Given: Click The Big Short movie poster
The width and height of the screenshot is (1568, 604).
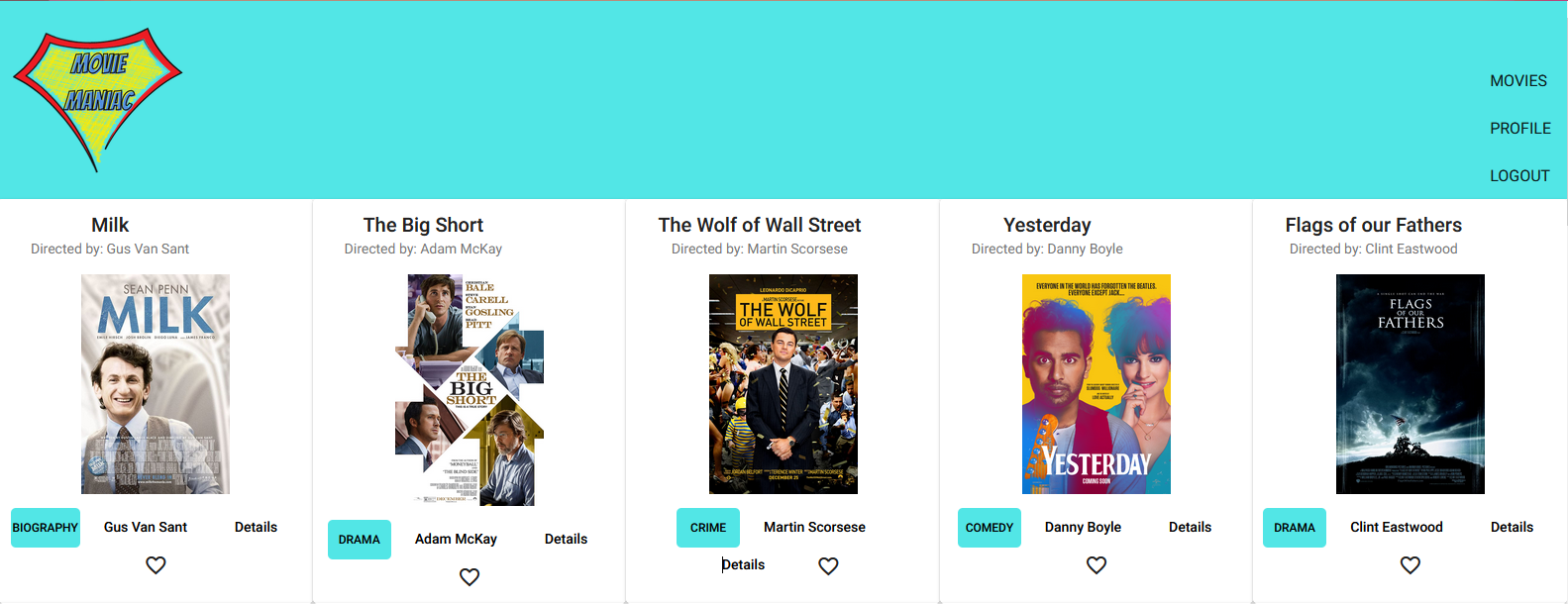Looking at the screenshot, I should [470, 390].
